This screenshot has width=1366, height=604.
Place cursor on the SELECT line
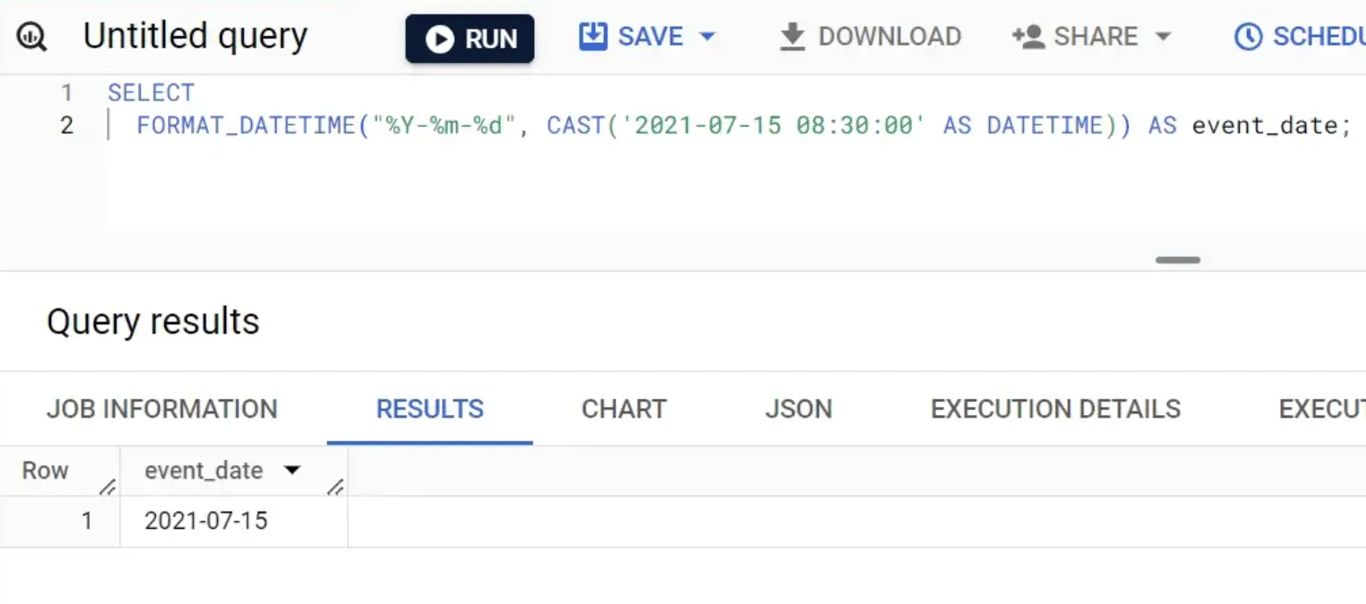click(152, 93)
